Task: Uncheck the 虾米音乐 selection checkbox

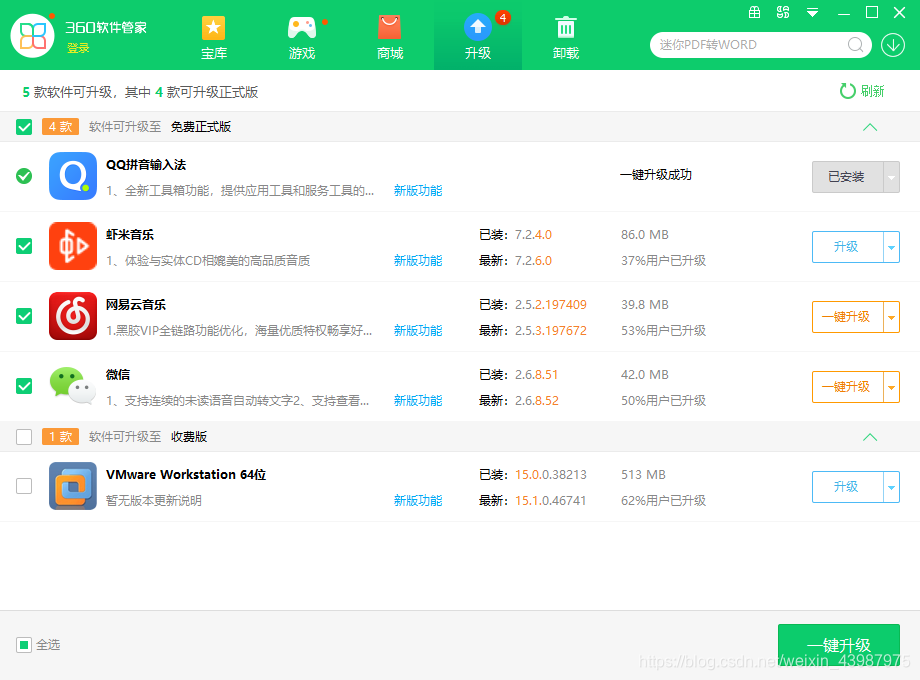Action: point(23,247)
